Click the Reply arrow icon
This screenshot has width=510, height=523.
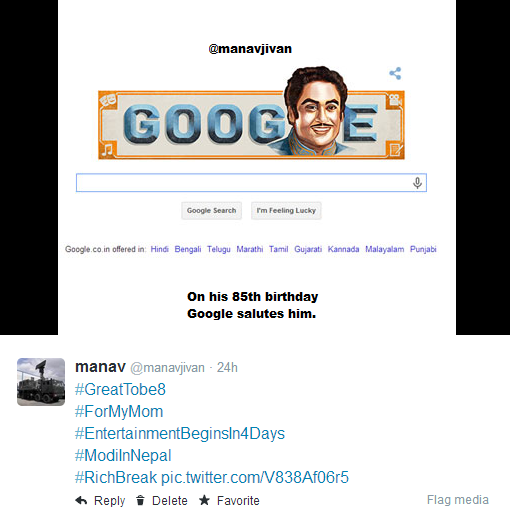pos(81,500)
